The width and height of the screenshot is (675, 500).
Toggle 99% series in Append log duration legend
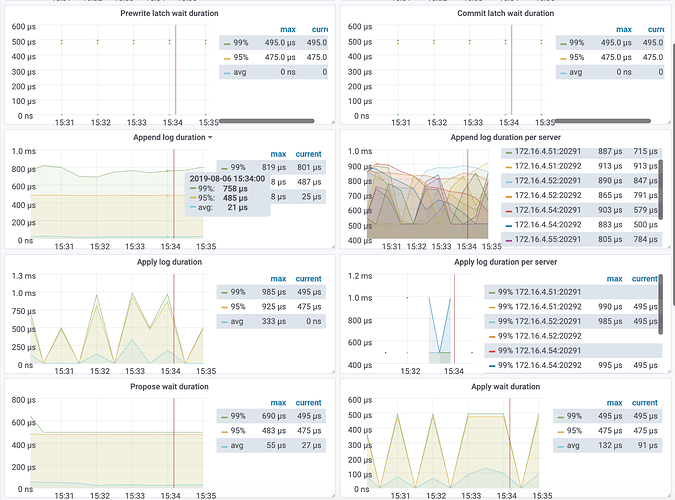(238, 167)
